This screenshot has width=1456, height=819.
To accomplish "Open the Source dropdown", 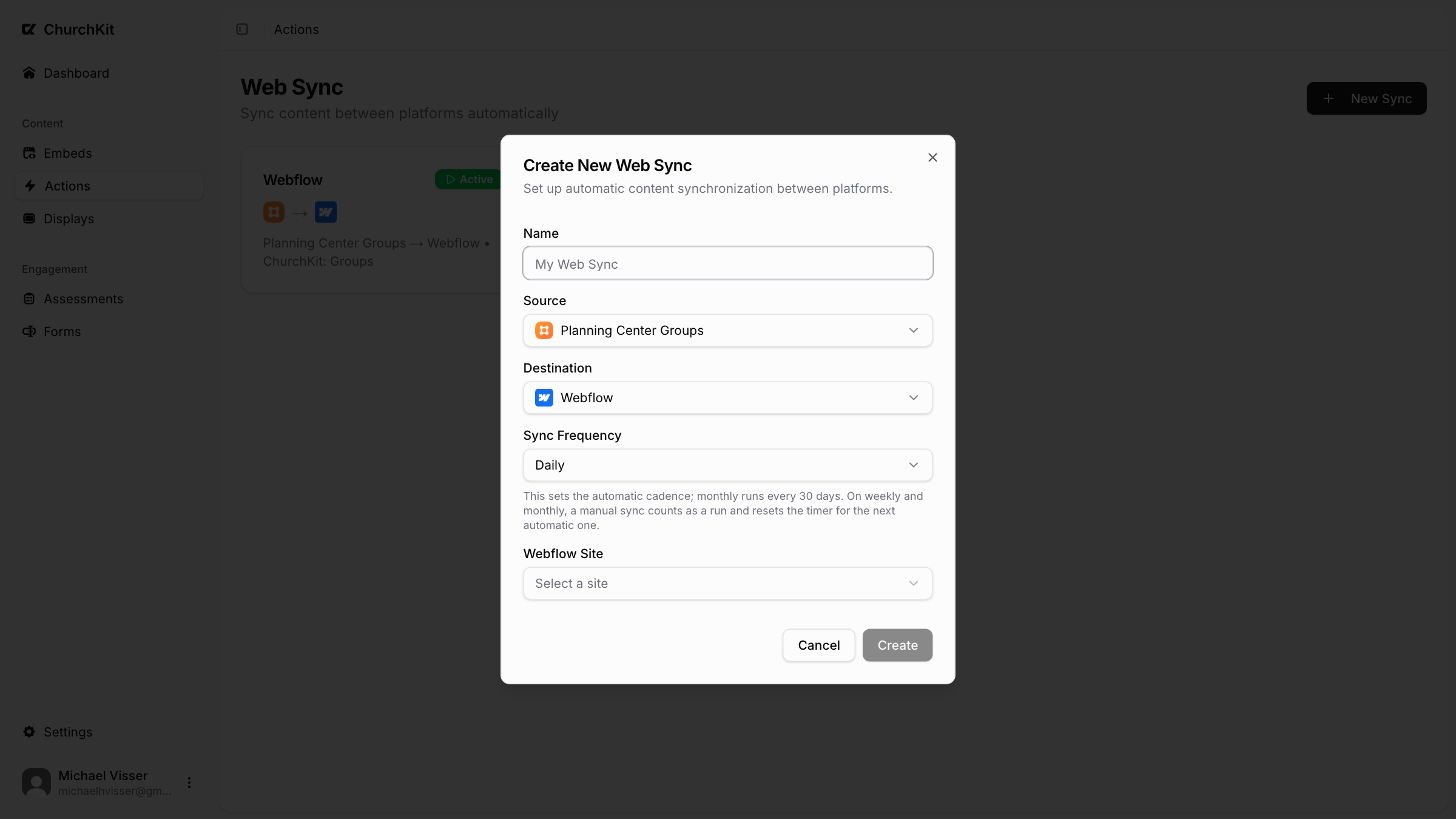I will point(727,331).
